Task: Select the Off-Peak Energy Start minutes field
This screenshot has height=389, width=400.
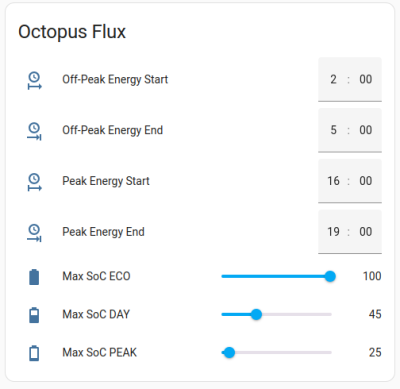Action: pyautogui.click(x=366, y=79)
